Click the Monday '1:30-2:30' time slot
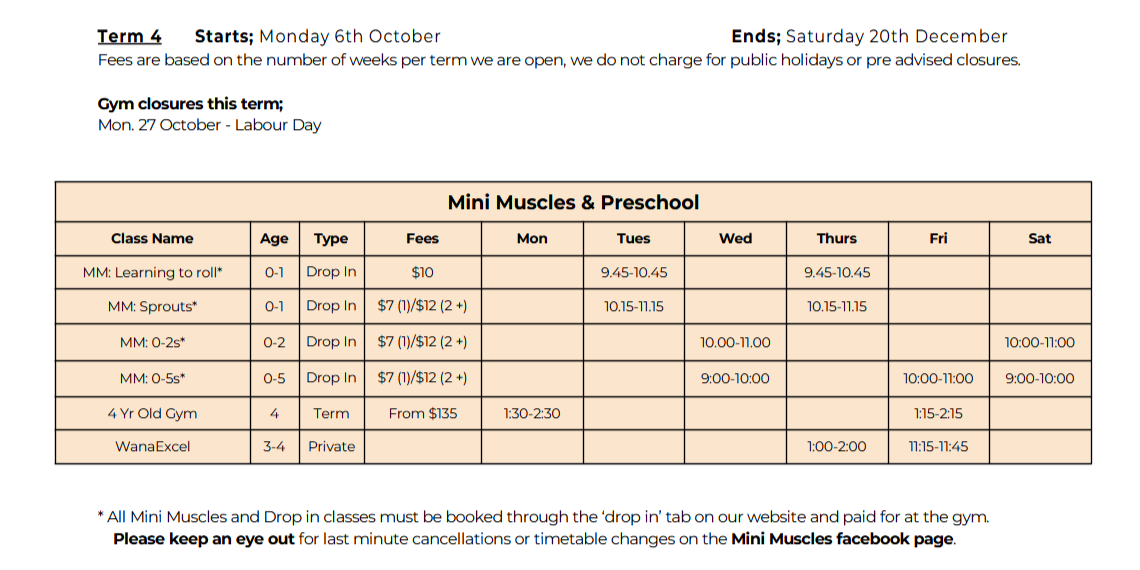Viewport: 1140px width, 570px height. coord(532,413)
